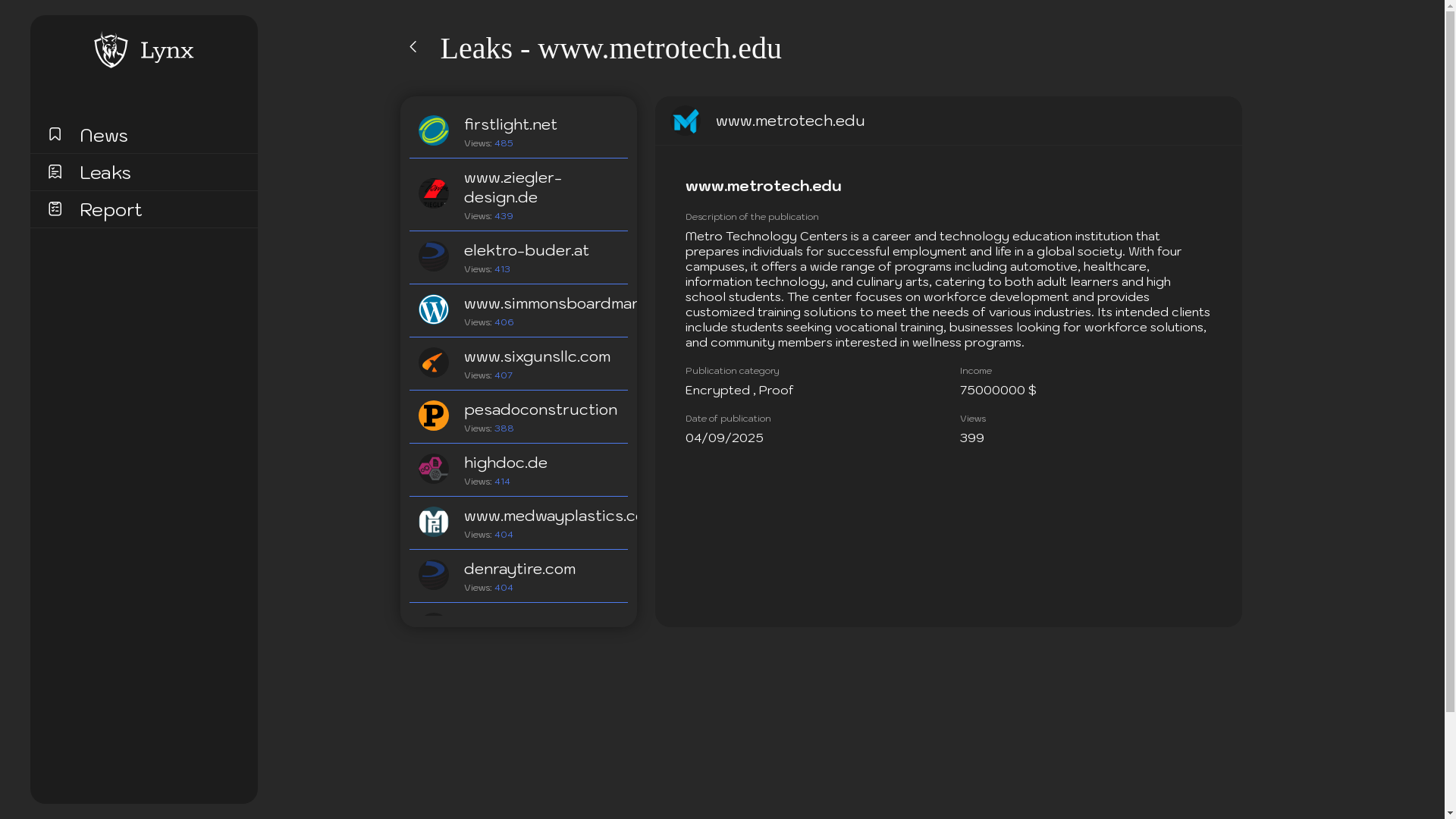This screenshot has width=1456, height=819.
Task: Click the orange P icon for pesadoconstruction
Action: [433, 416]
